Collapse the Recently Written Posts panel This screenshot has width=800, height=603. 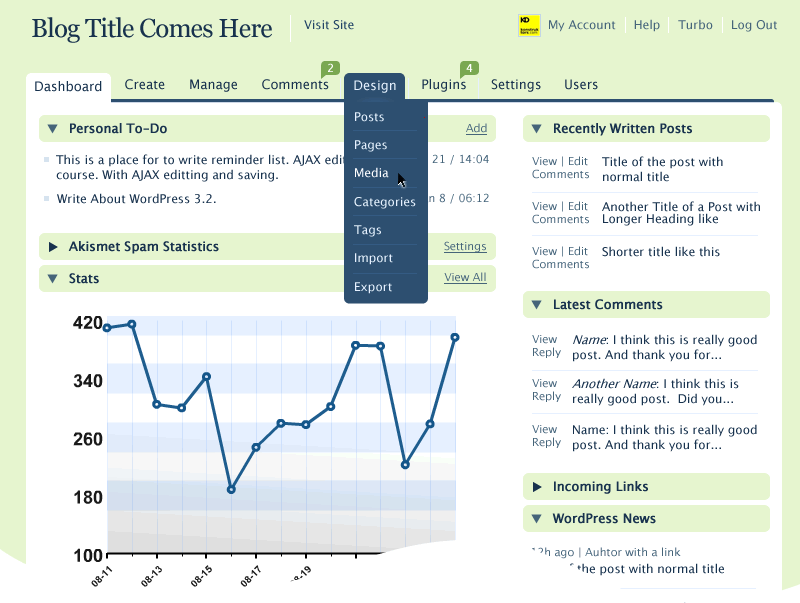click(x=536, y=129)
